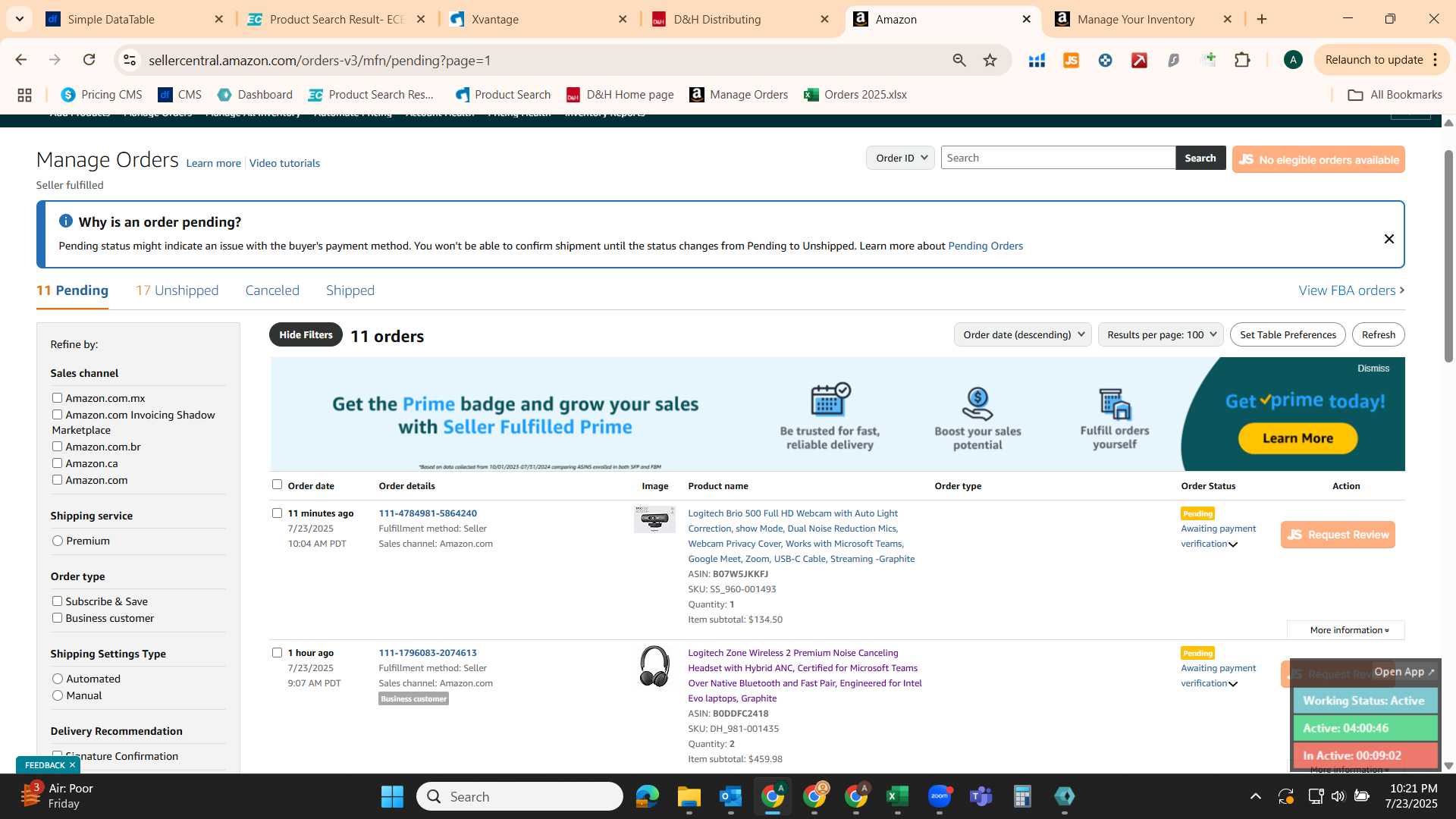Open Zoom from taskbar
Viewport: 1456px width, 819px height.
coord(939,796)
